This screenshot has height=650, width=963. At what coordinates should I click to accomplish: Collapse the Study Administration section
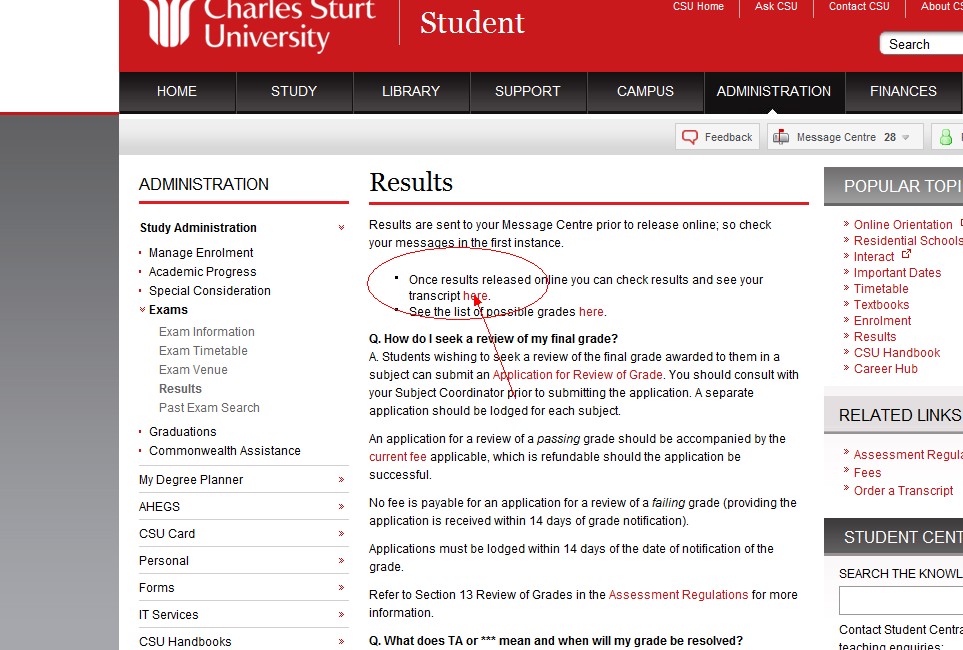(x=341, y=228)
